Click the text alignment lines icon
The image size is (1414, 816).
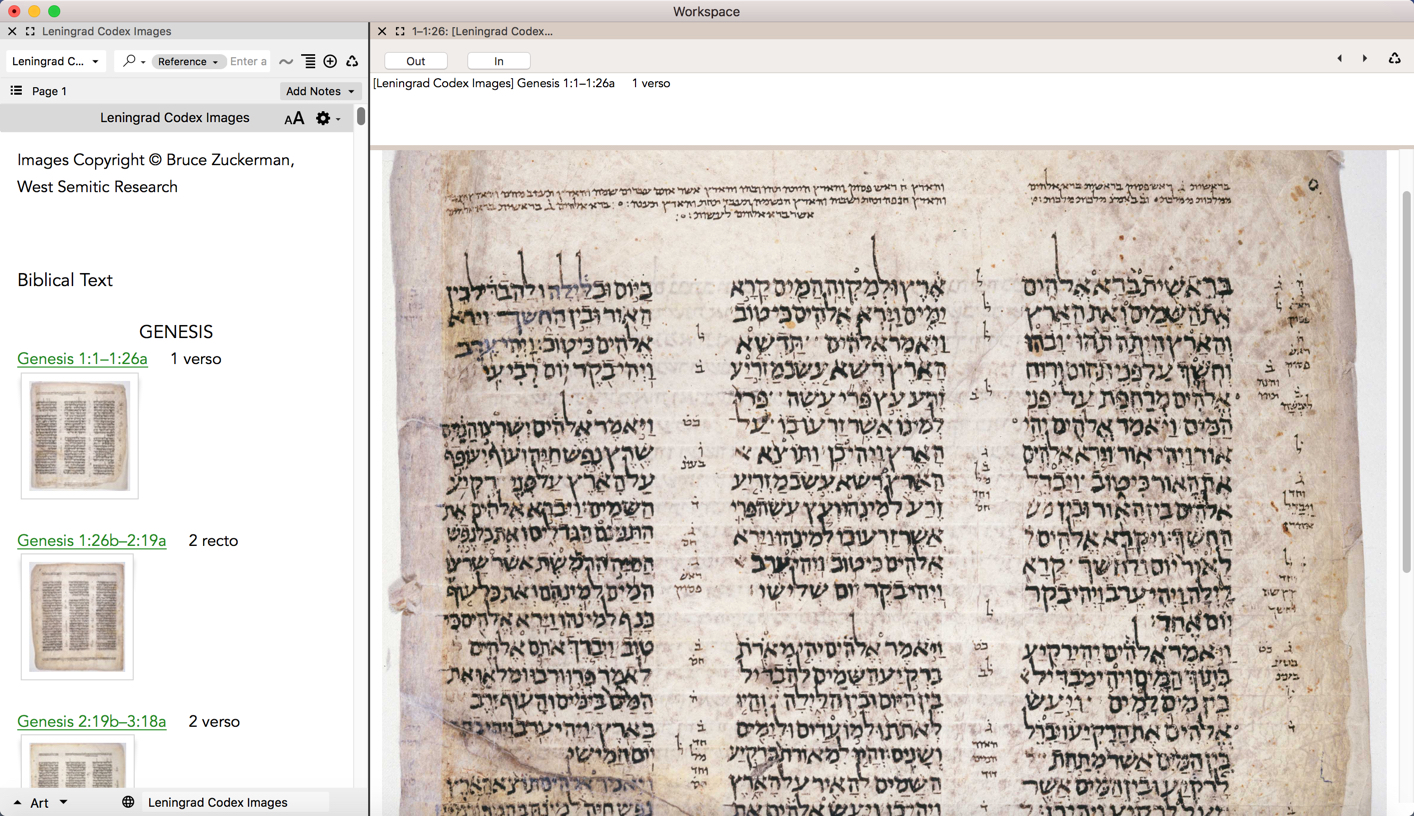point(309,62)
